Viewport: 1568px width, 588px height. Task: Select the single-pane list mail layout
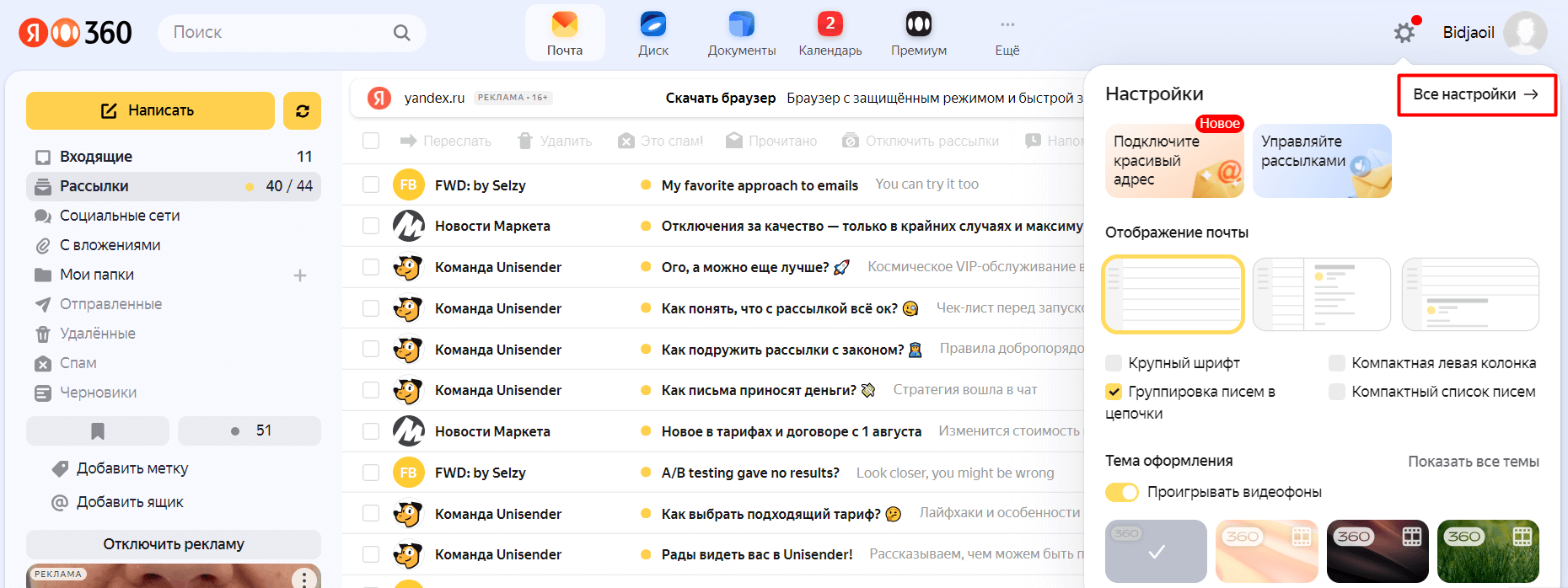coord(1173,295)
